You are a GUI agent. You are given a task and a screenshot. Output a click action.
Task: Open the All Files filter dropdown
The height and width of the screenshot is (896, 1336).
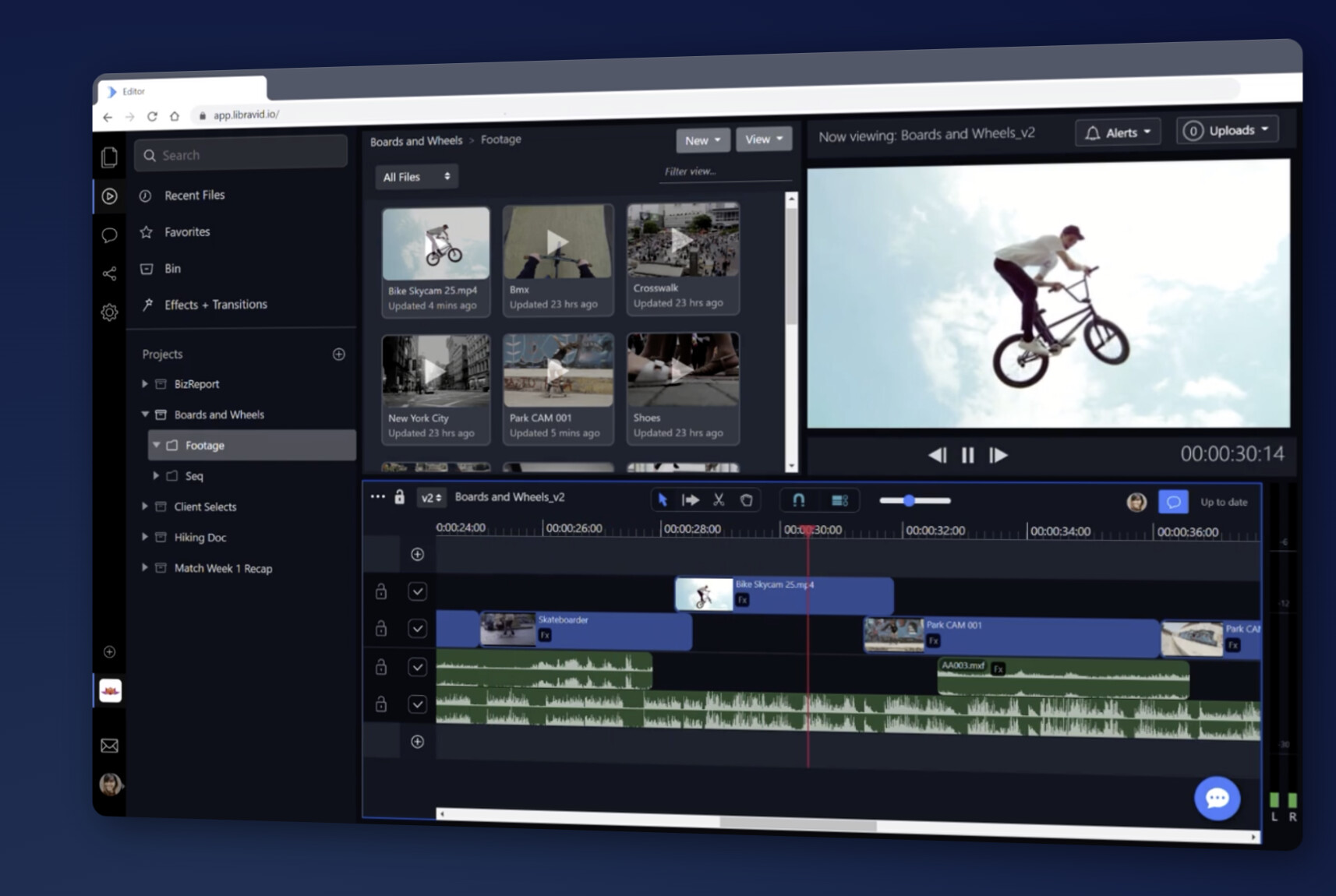click(416, 177)
